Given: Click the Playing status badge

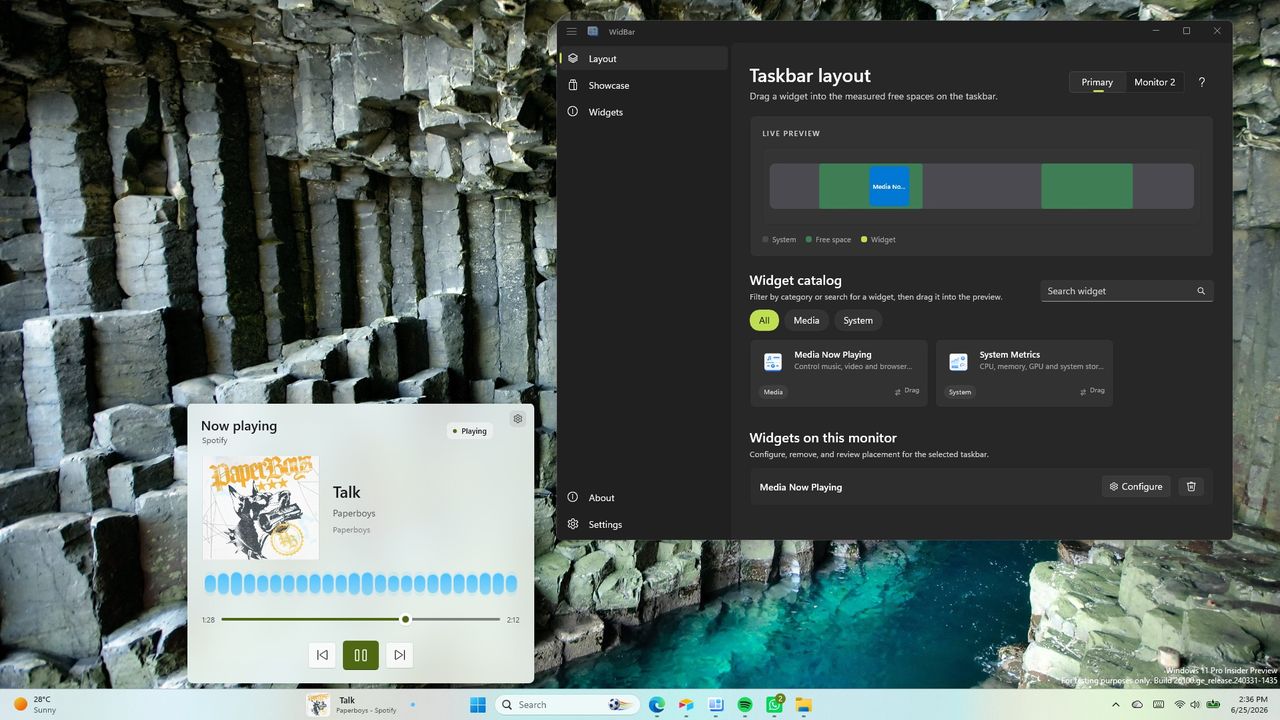Looking at the screenshot, I should click(470, 431).
